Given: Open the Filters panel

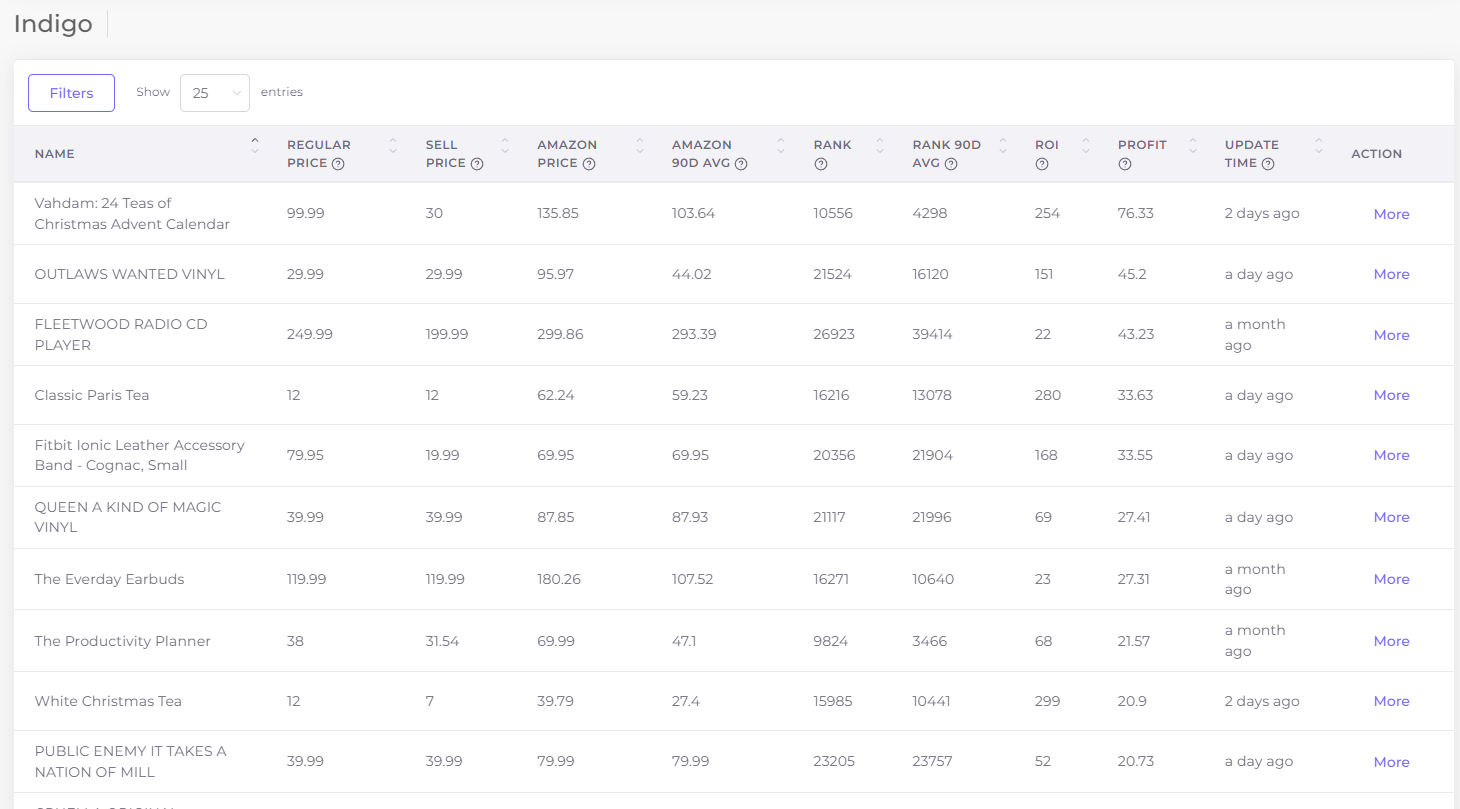Looking at the screenshot, I should [x=71, y=93].
